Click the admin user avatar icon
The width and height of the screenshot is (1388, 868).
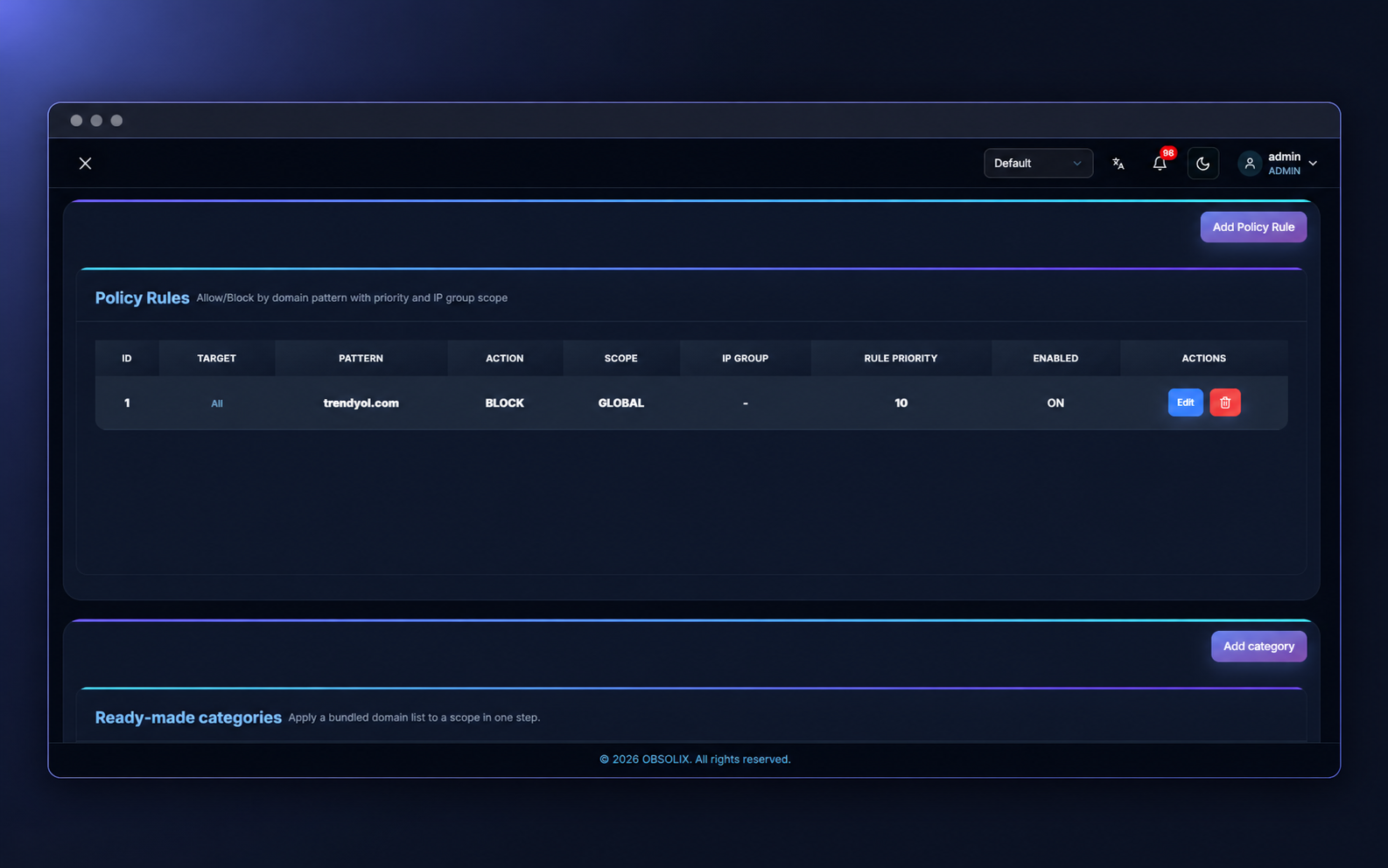1250,164
